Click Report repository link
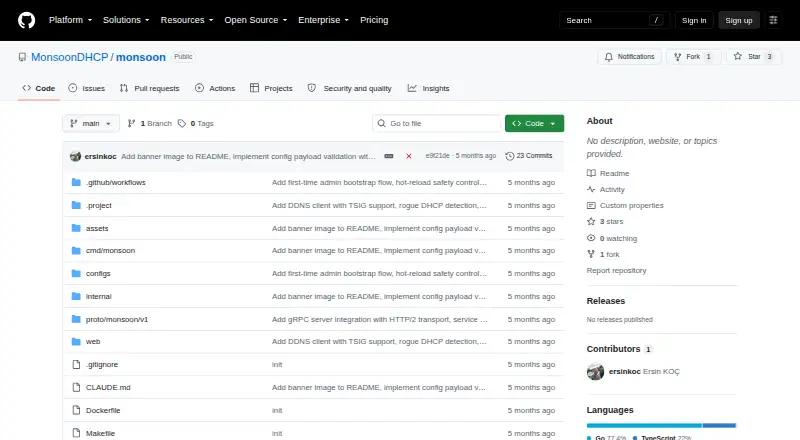The width and height of the screenshot is (800, 440). 616,271
